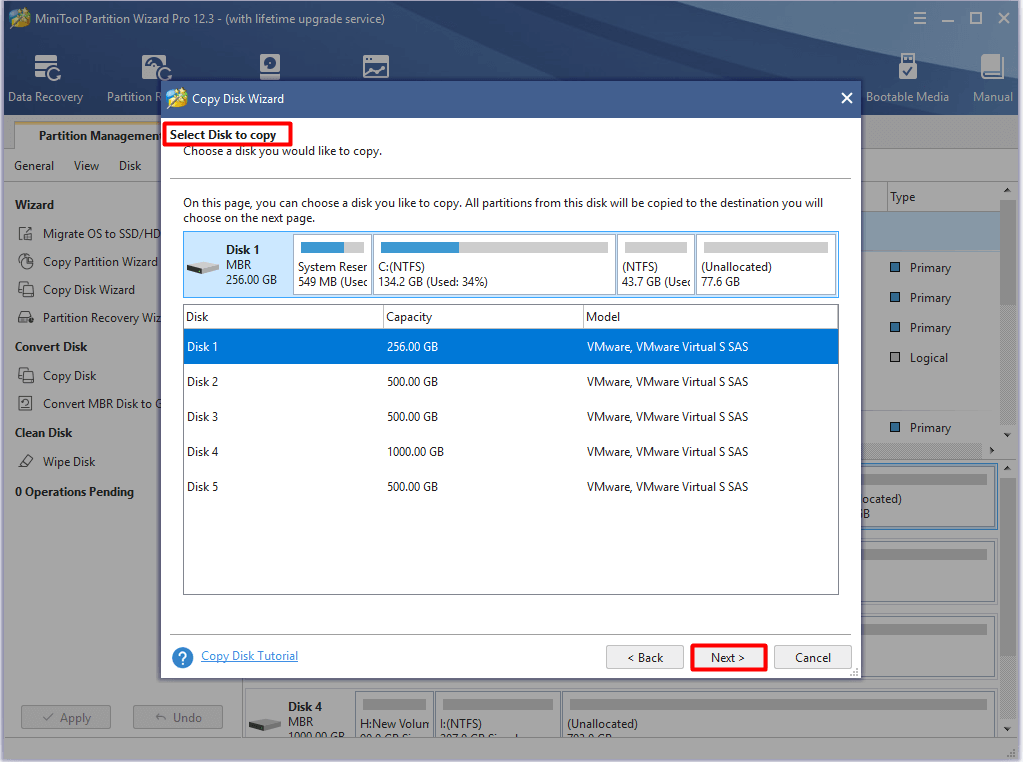1023x762 pixels.
Task: Click the Undo button
Action: tap(178, 718)
